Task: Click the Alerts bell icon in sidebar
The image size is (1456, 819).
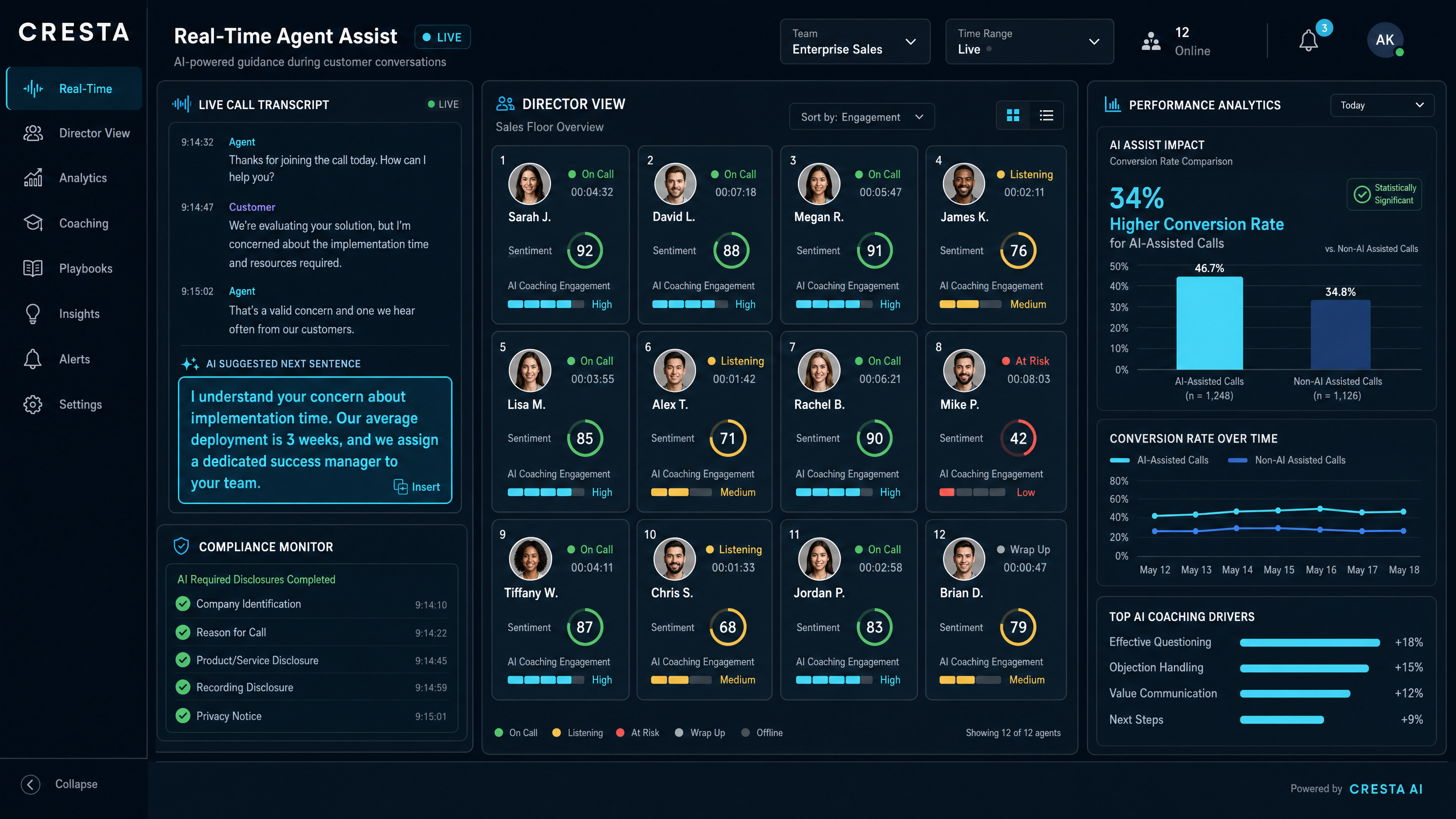Action: (x=32, y=359)
